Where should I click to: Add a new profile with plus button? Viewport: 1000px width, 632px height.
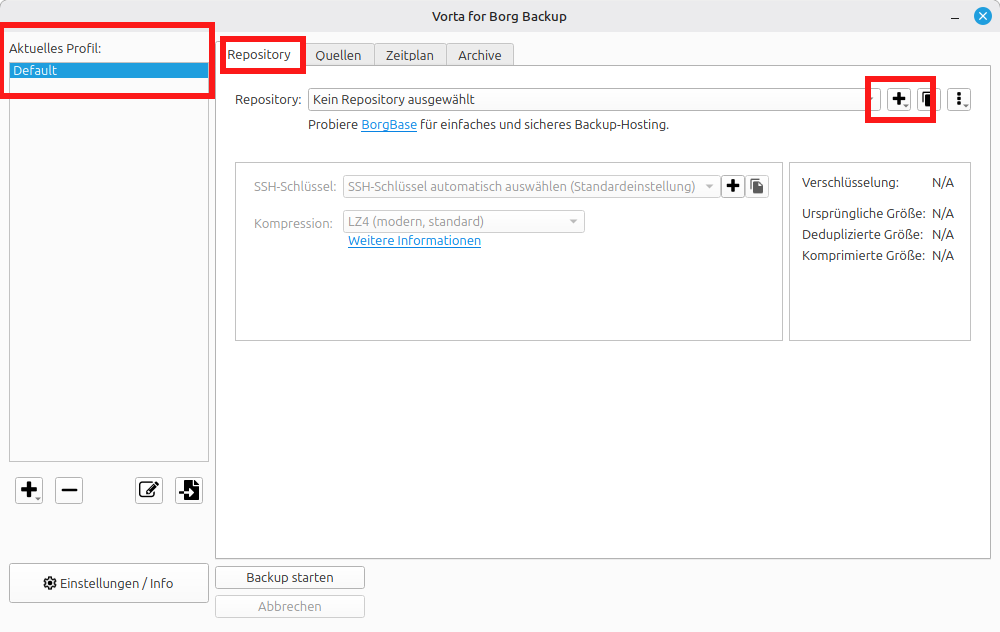[x=29, y=490]
